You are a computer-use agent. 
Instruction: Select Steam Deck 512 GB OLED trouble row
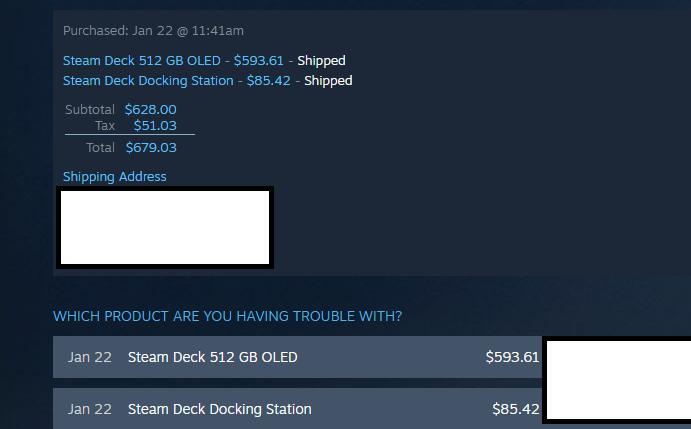click(x=297, y=357)
